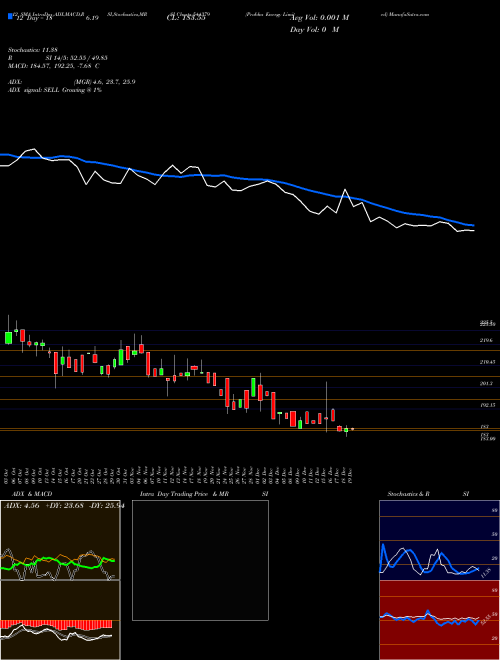Click 'ADX signal: SELL Growing' text
The height and width of the screenshot is (660, 500).
click(x=55, y=90)
